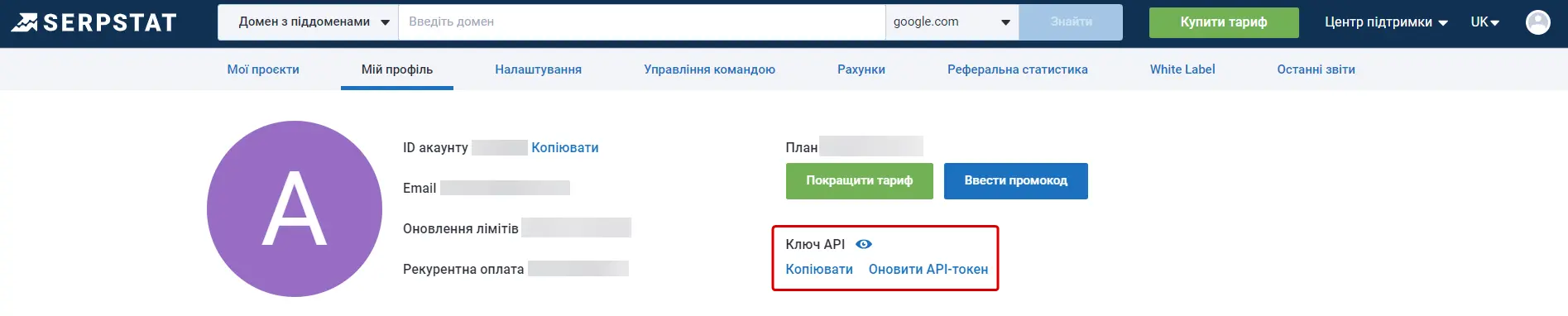The height and width of the screenshot is (316, 1568).
Task: Click the purple profile avatar 'A'
Action: tap(295, 208)
